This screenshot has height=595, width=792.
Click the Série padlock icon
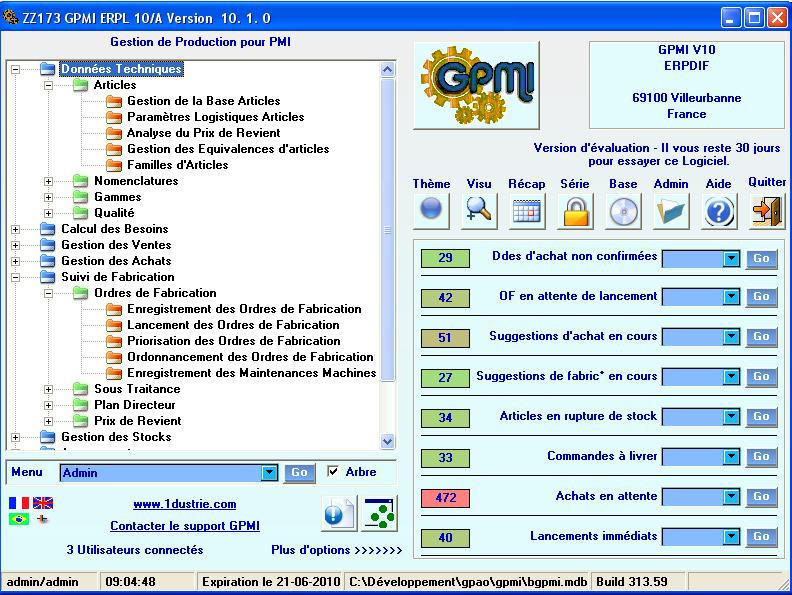575,211
